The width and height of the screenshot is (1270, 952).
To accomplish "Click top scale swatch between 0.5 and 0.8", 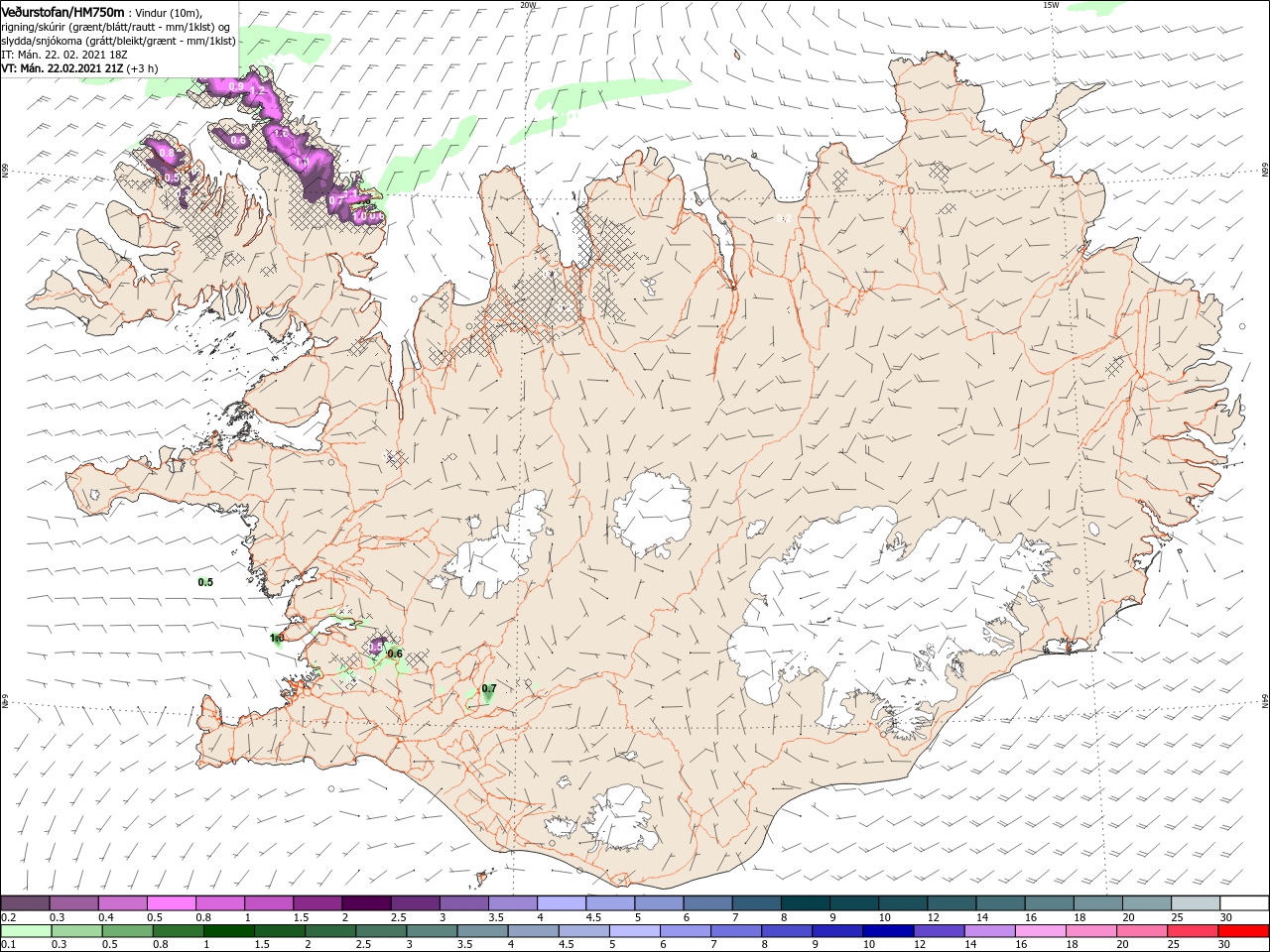I will [170, 903].
